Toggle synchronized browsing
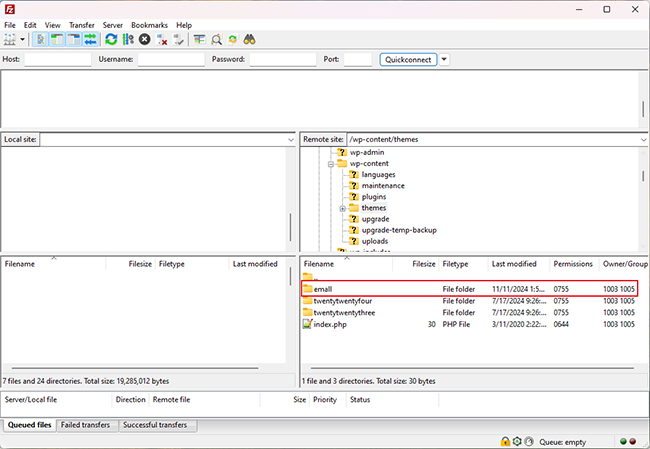This screenshot has height=449, width=650. [233, 39]
